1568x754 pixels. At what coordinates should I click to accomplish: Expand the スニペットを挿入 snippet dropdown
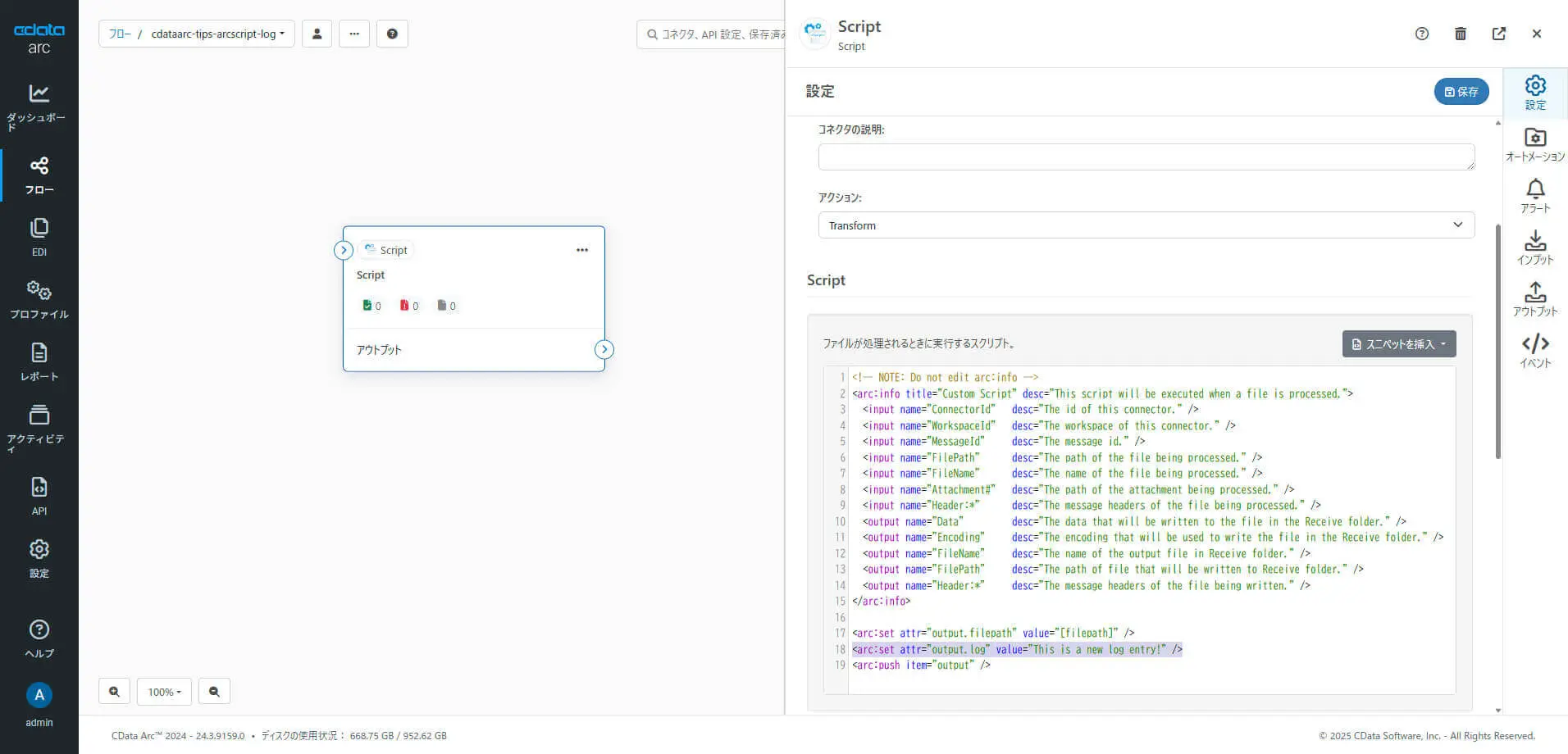click(1398, 344)
